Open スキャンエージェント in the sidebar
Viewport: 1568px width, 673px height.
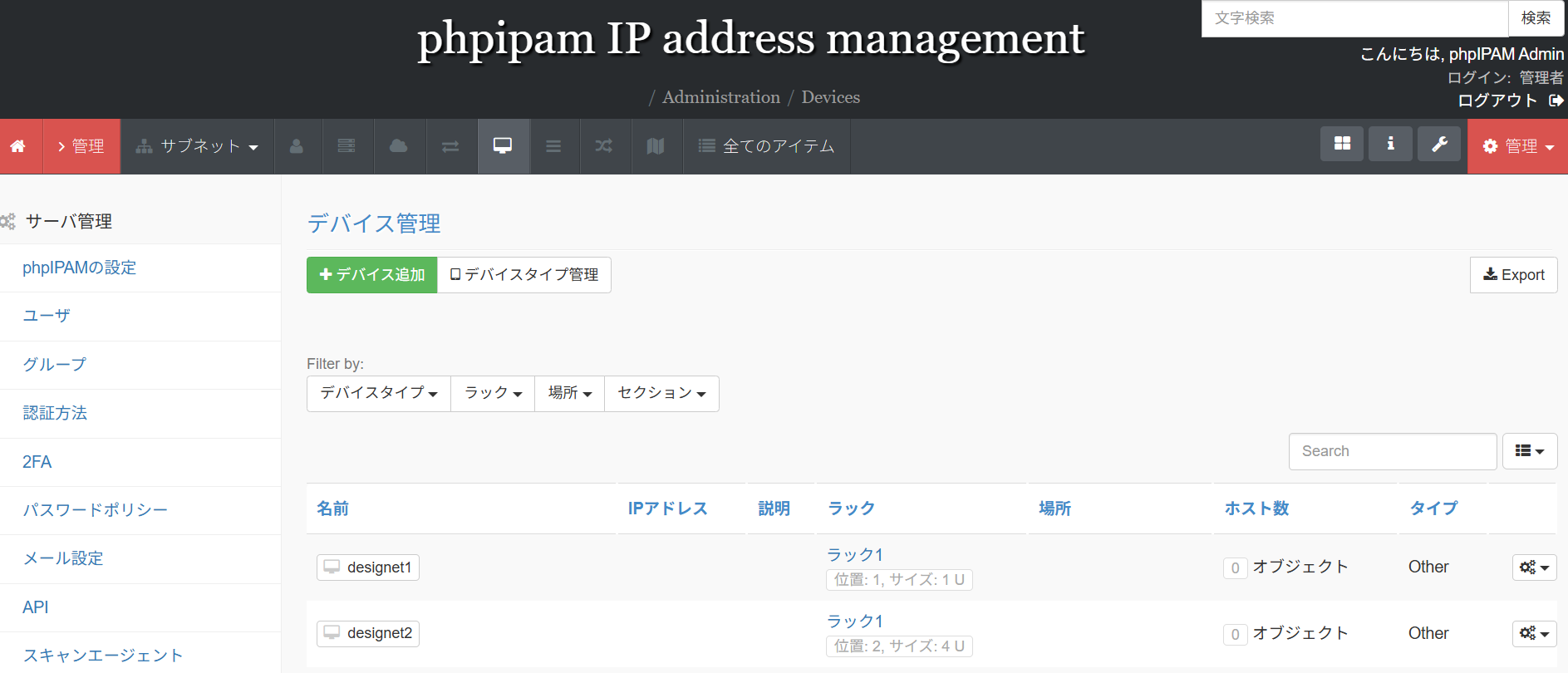coord(103,656)
